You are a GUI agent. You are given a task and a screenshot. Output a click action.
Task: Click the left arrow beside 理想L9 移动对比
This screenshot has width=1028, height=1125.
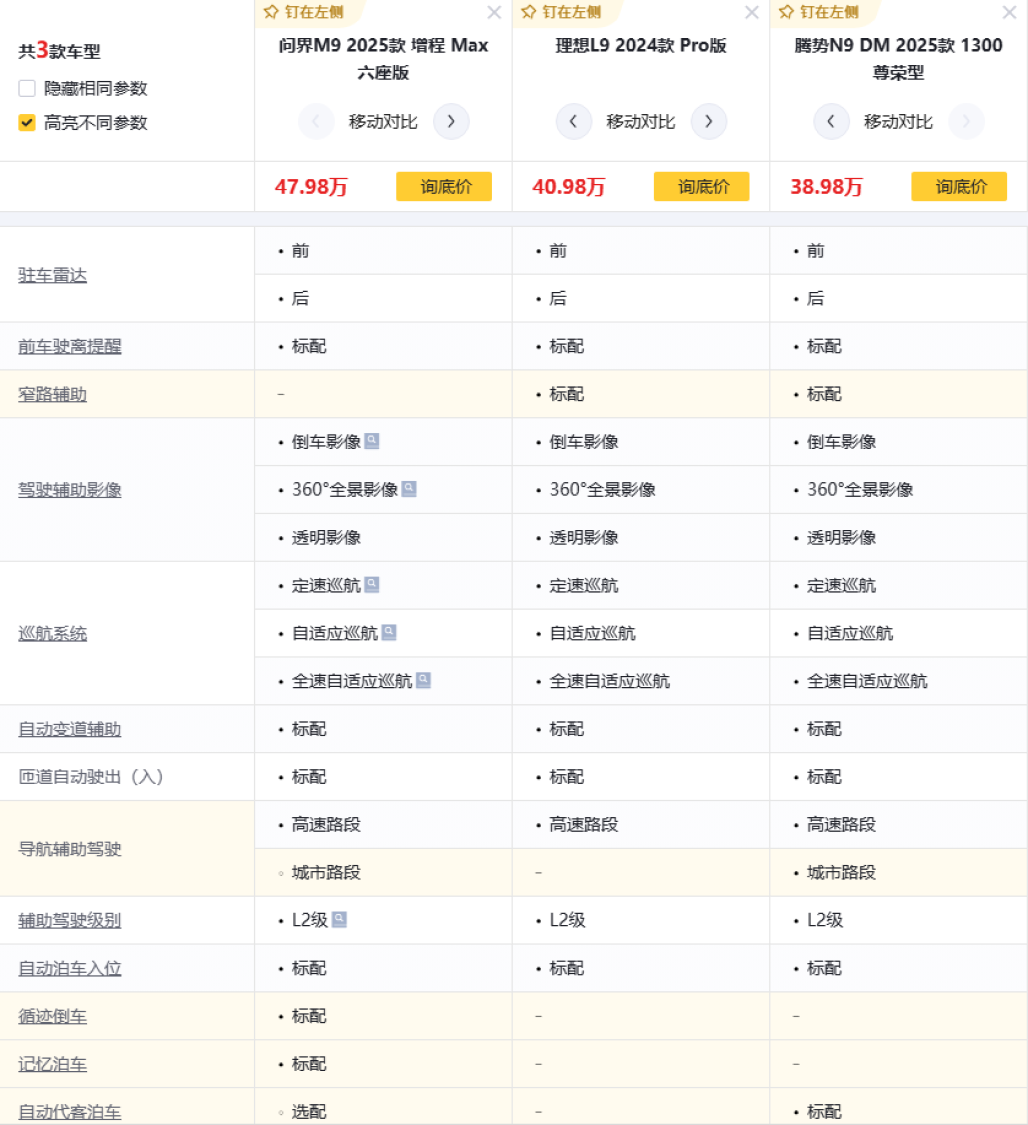(x=573, y=121)
